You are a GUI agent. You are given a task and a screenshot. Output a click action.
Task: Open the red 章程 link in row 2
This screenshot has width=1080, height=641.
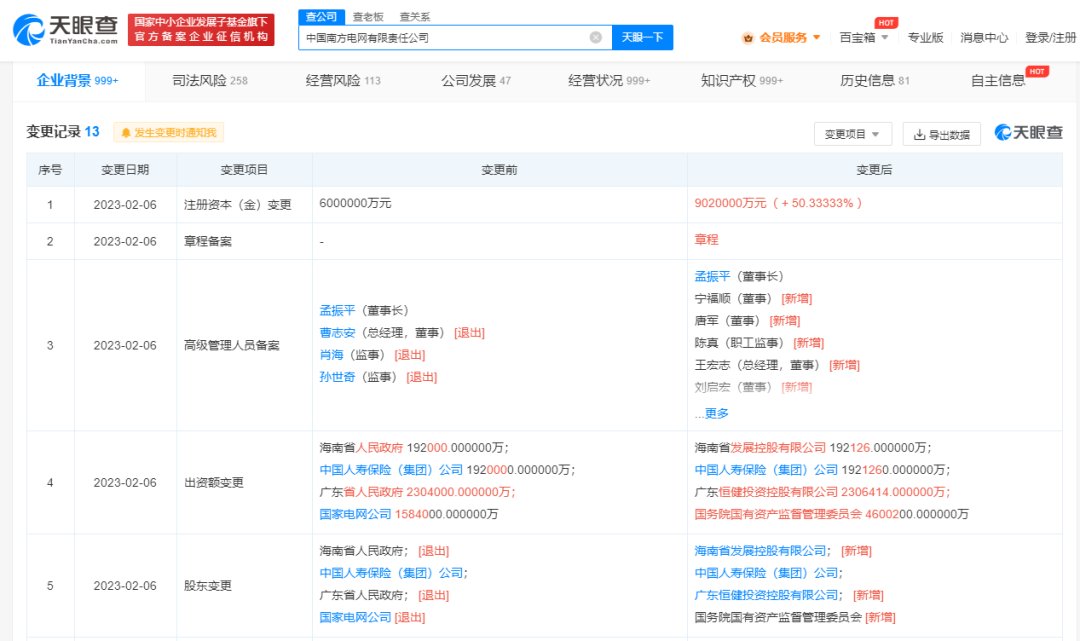click(706, 240)
